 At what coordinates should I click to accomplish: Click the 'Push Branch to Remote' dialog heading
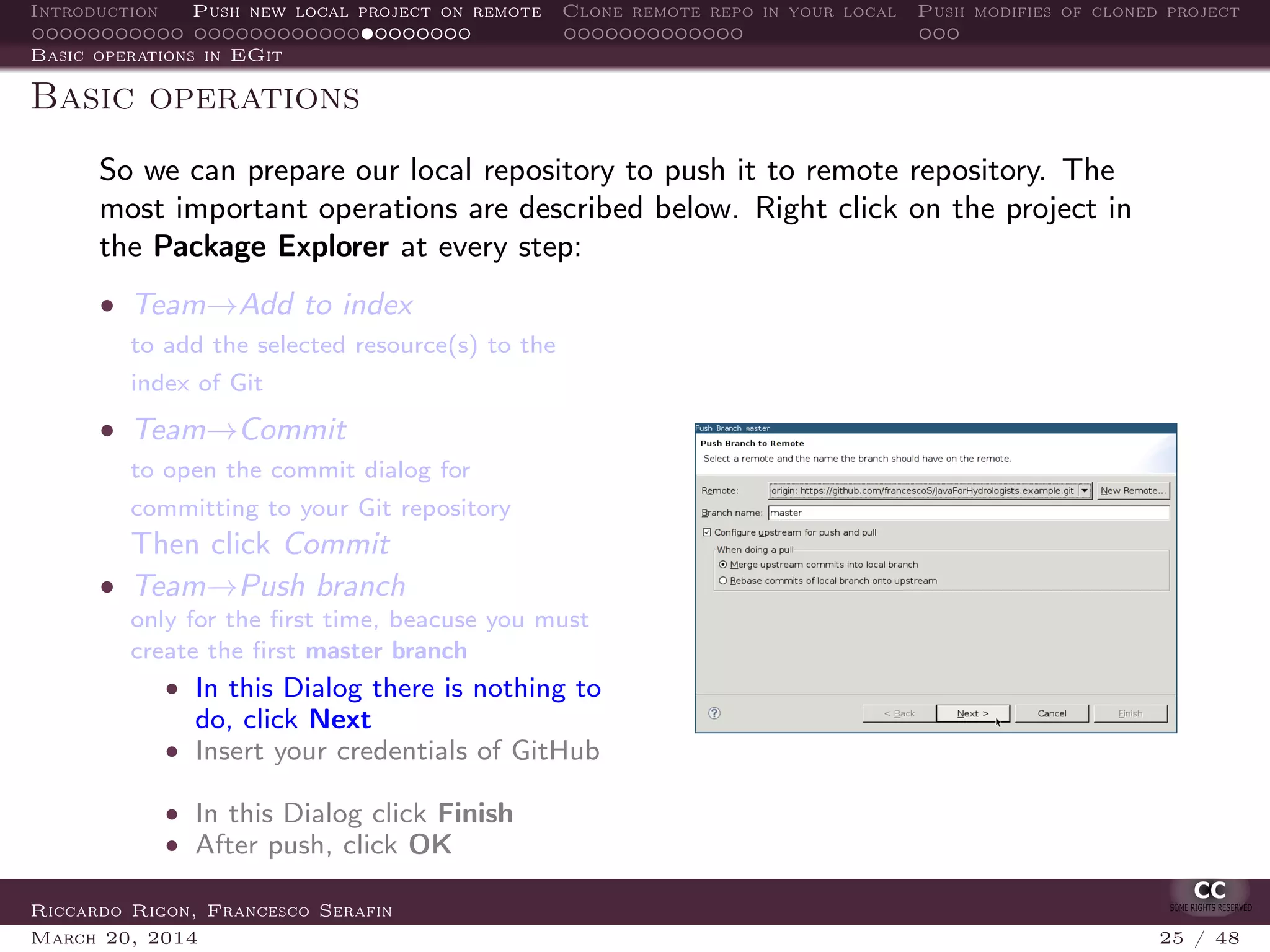click(x=752, y=443)
